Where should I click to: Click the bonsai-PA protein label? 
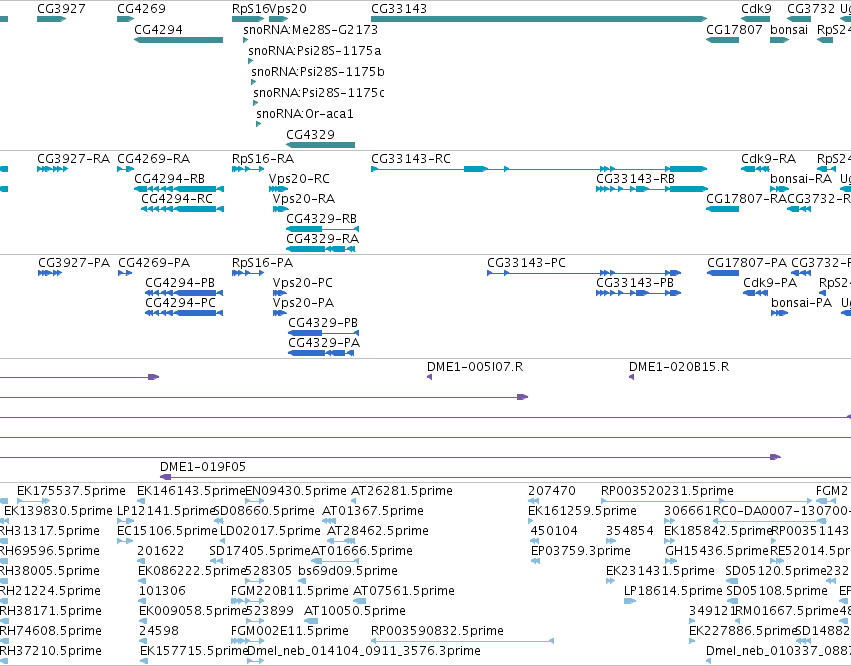click(802, 302)
